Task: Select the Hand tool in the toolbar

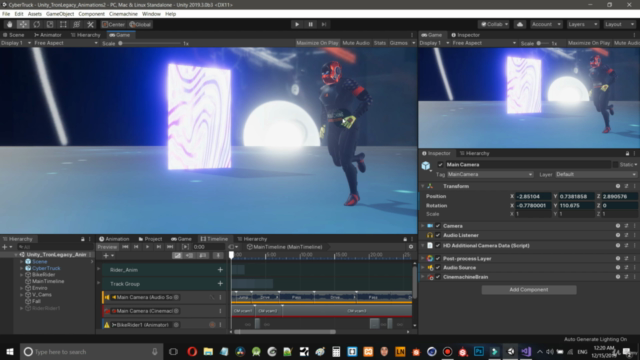Action: pyautogui.click(x=9, y=24)
